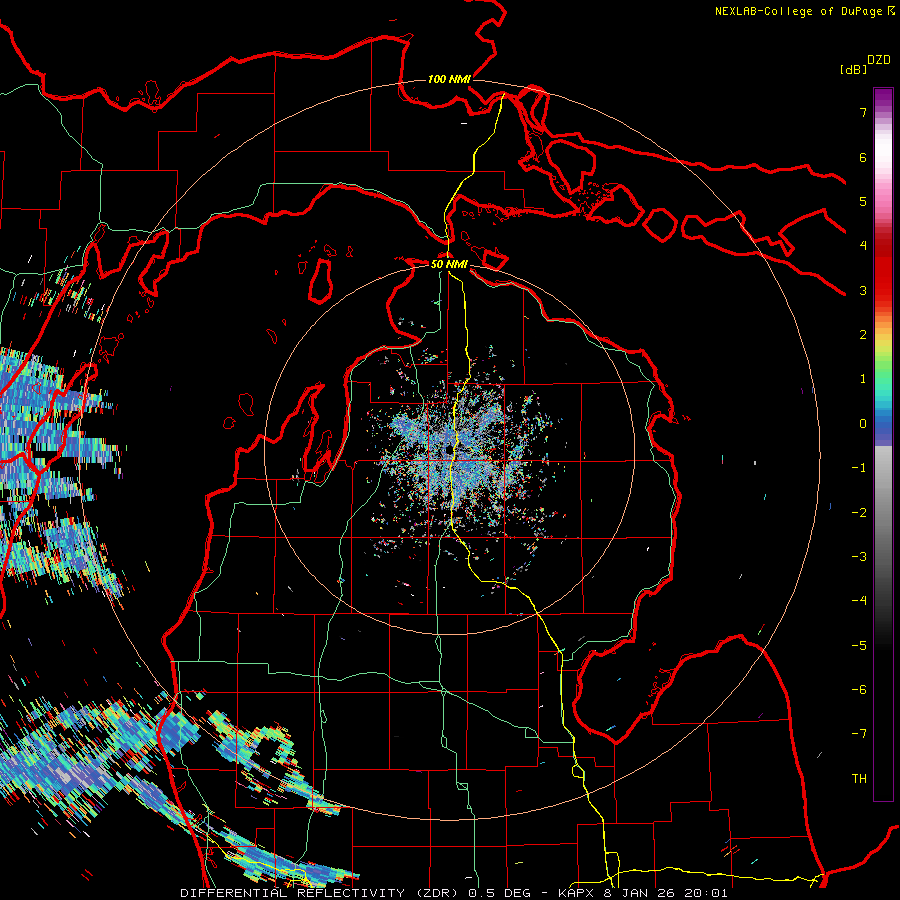Click the [dB] units label

tap(854, 69)
